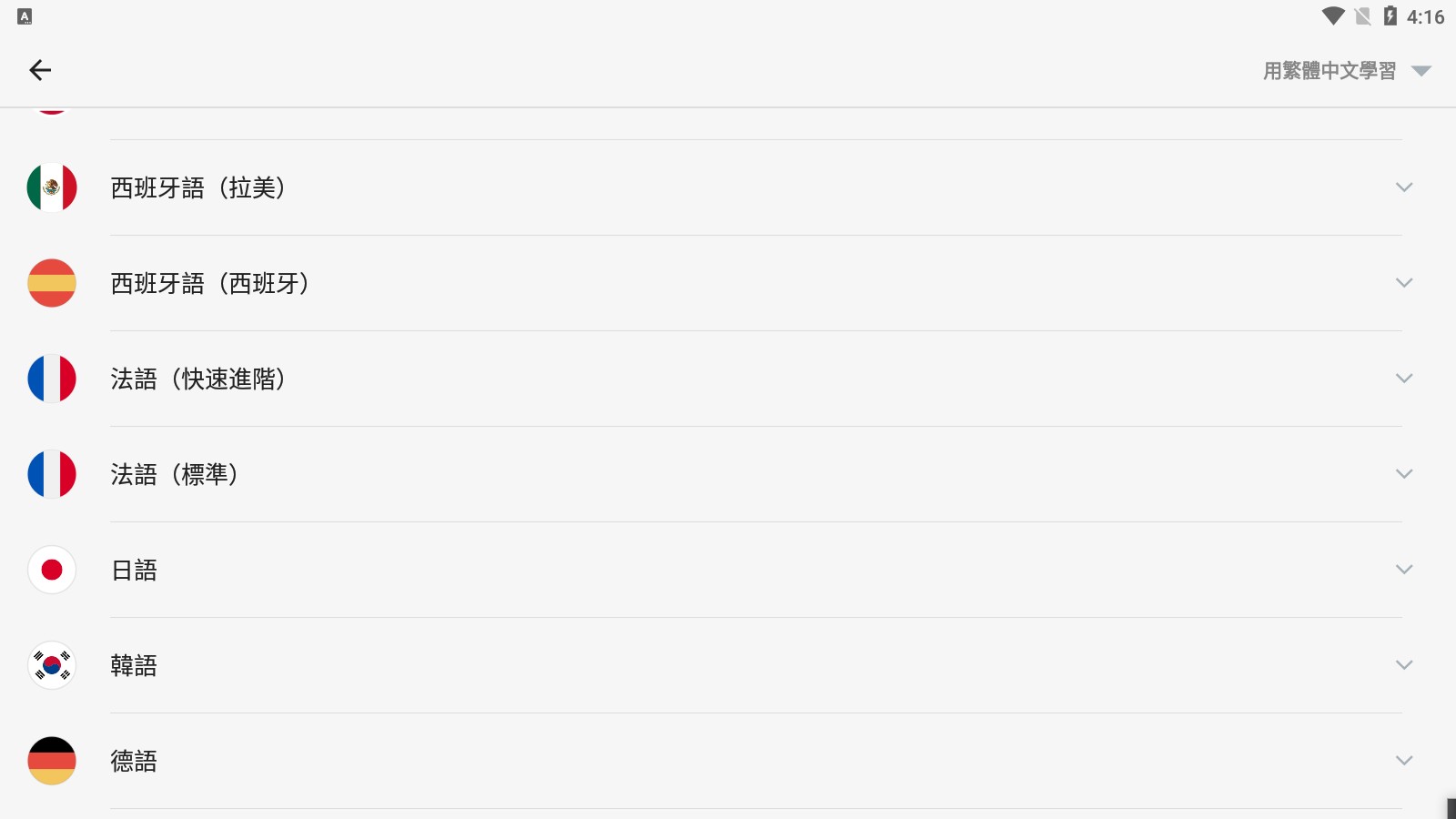Expand the 德語 chevron
The height and width of the screenshot is (819, 1456).
[x=1404, y=761]
